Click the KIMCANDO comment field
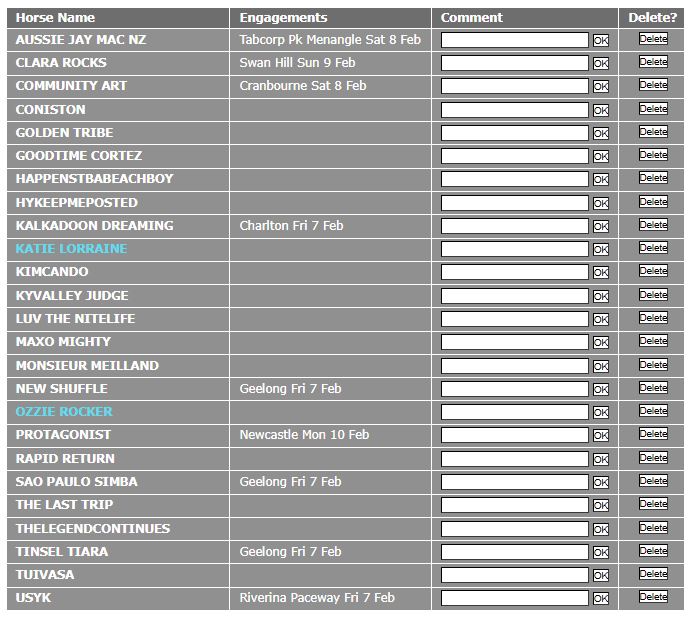 (515, 272)
